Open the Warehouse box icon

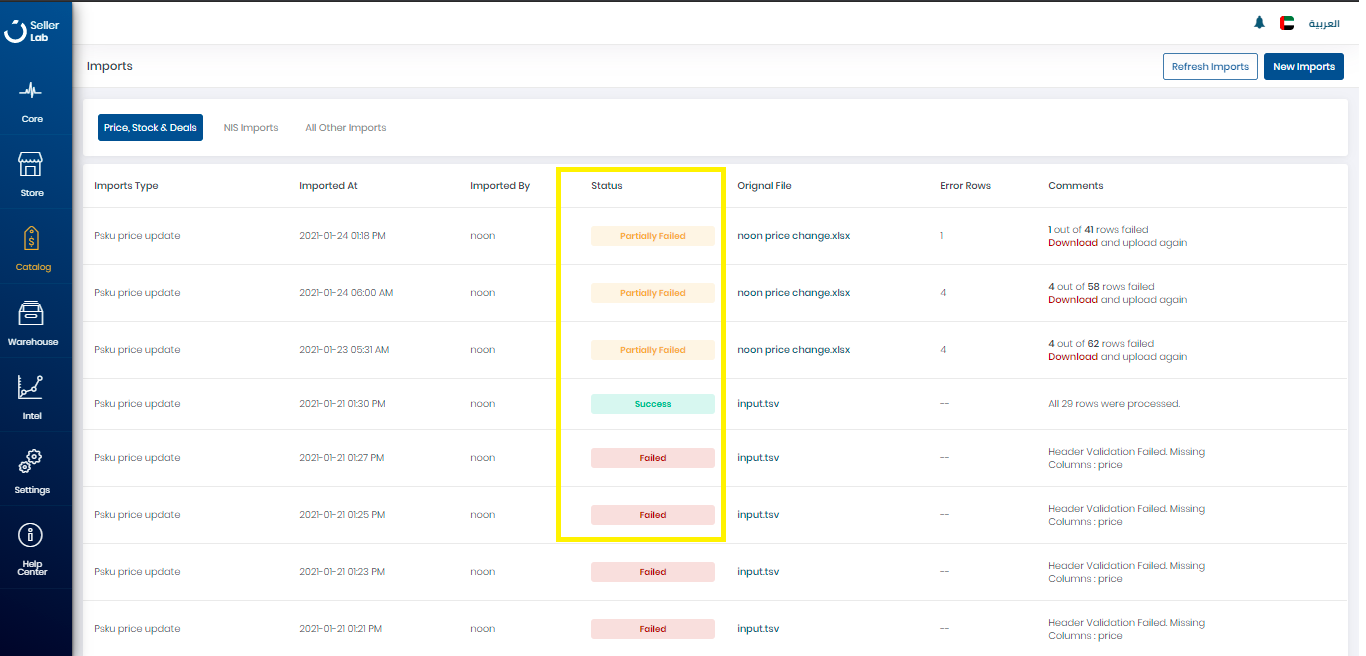(32, 313)
